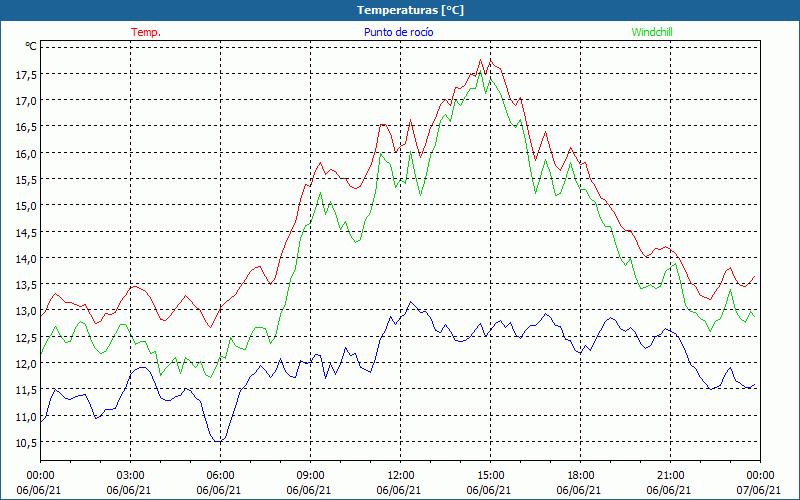Click the 15,5 y-axis value
Viewport: 800px width, 500px height.
[27, 180]
